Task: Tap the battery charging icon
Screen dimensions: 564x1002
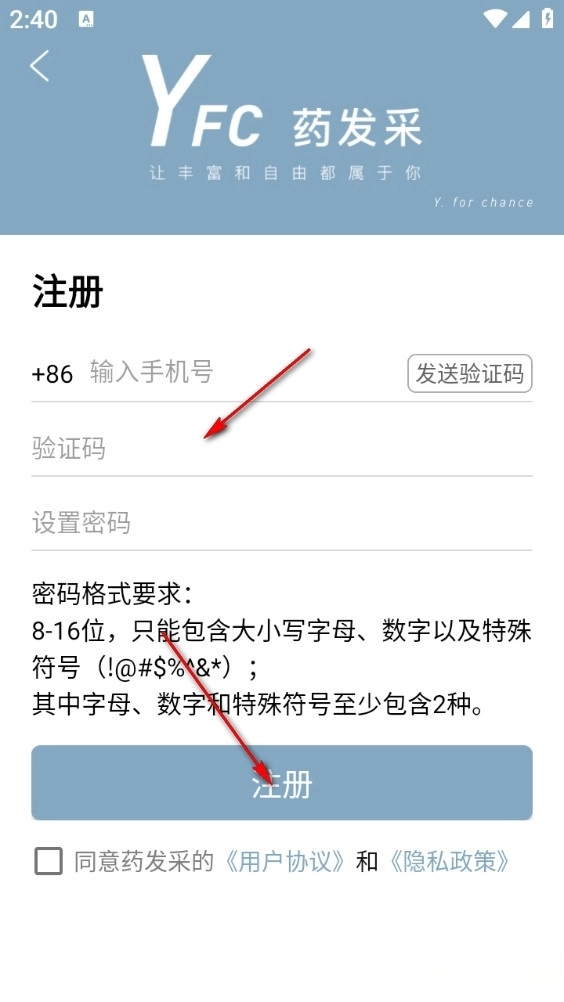Action: (547, 19)
